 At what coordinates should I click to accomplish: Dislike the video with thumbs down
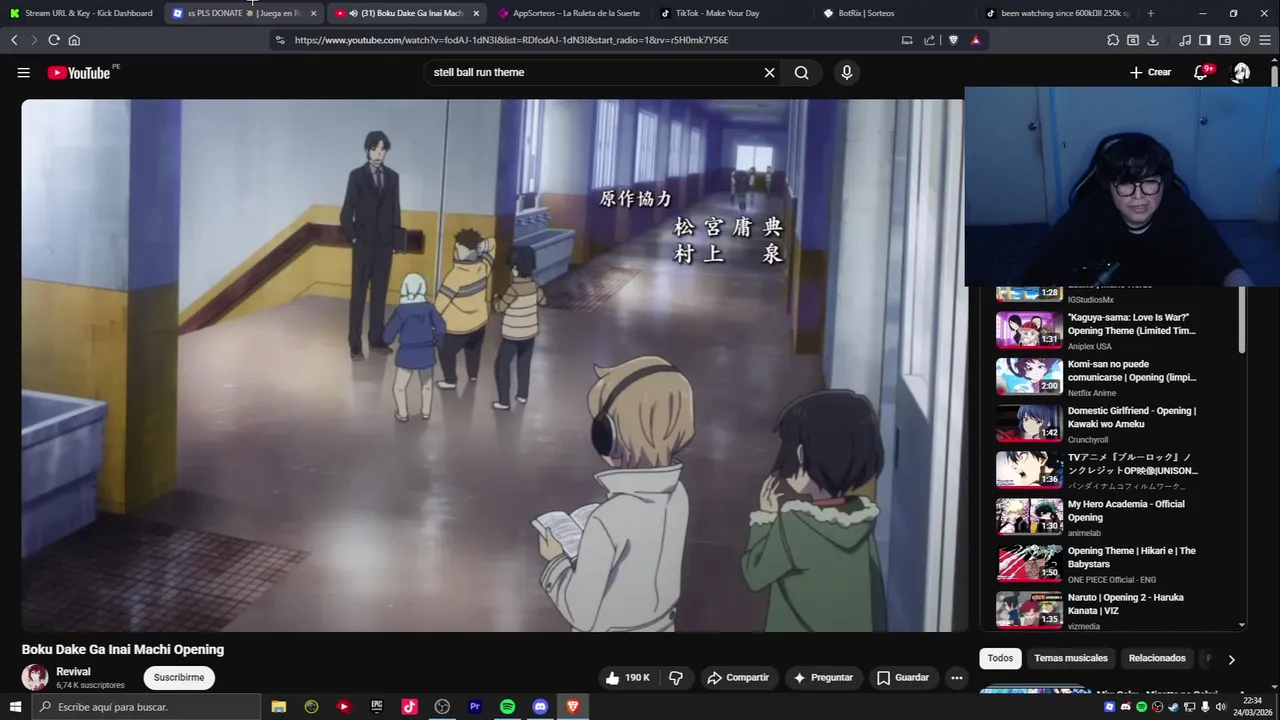(x=676, y=677)
